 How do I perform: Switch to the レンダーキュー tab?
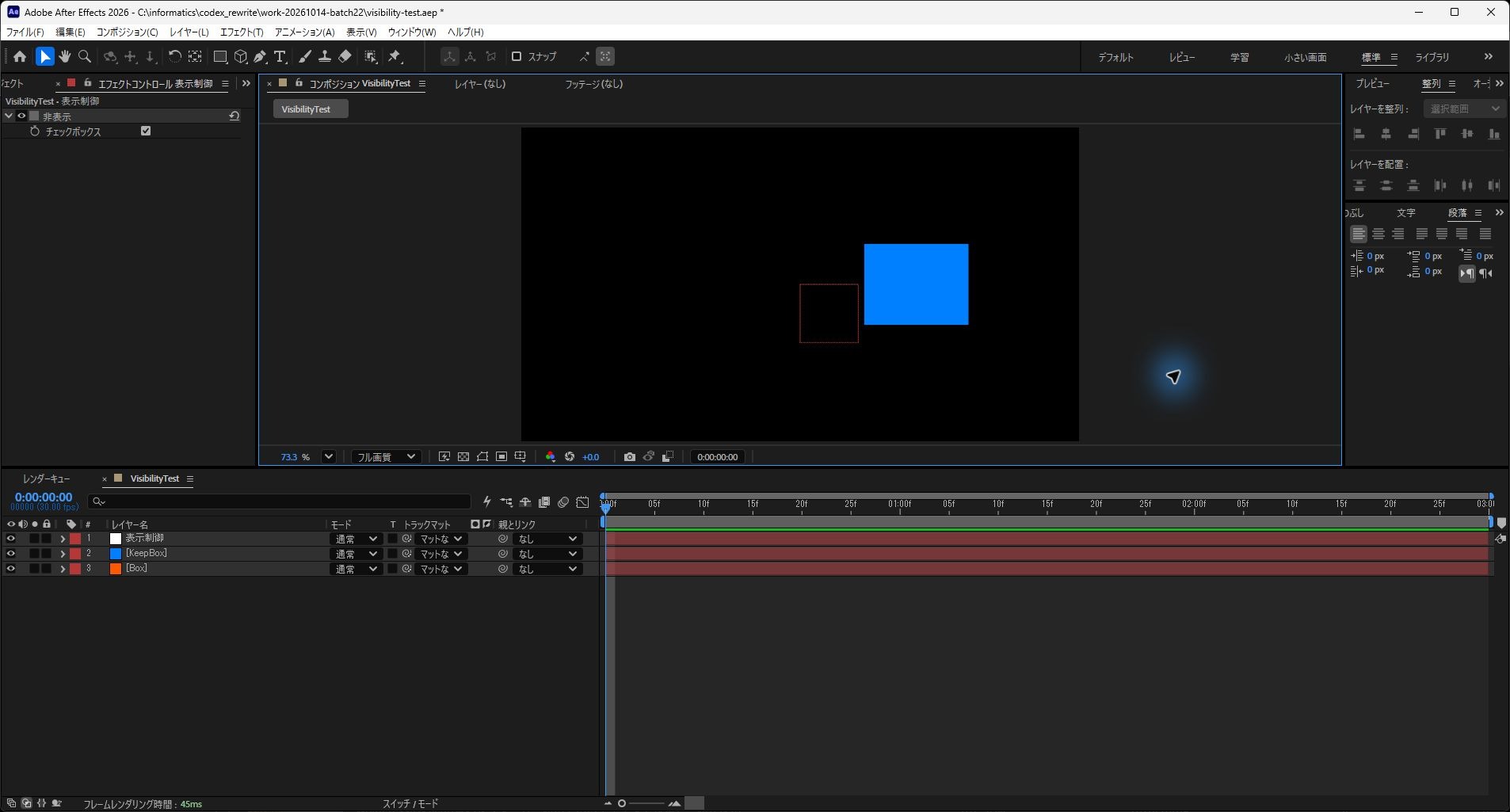46,478
